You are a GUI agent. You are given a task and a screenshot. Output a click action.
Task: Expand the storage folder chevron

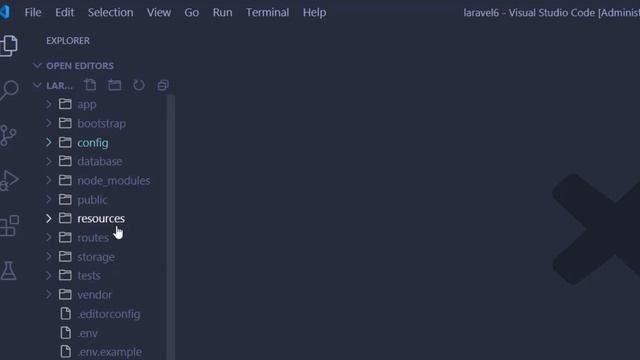pyautogui.click(x=49, y=256)
